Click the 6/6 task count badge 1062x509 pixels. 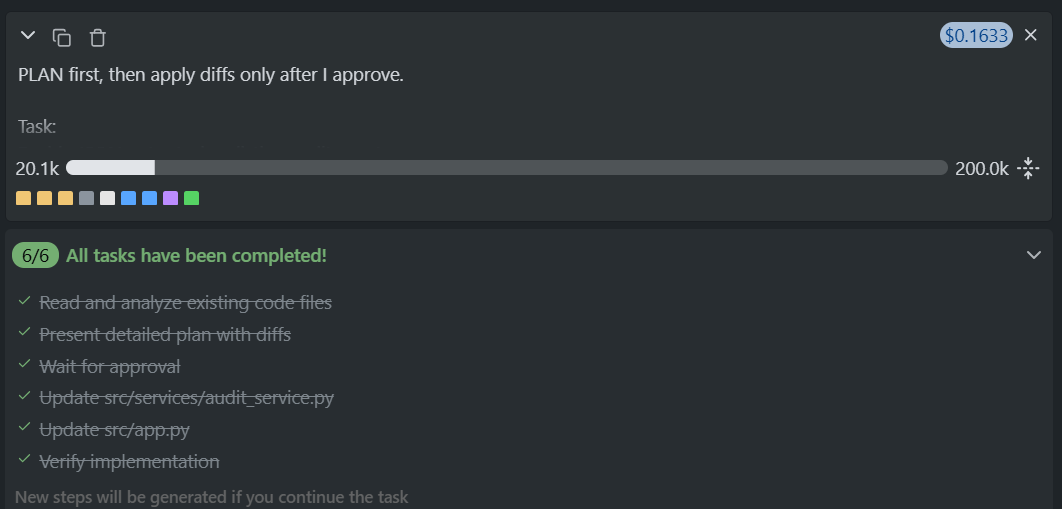click(x=35, y=255)
